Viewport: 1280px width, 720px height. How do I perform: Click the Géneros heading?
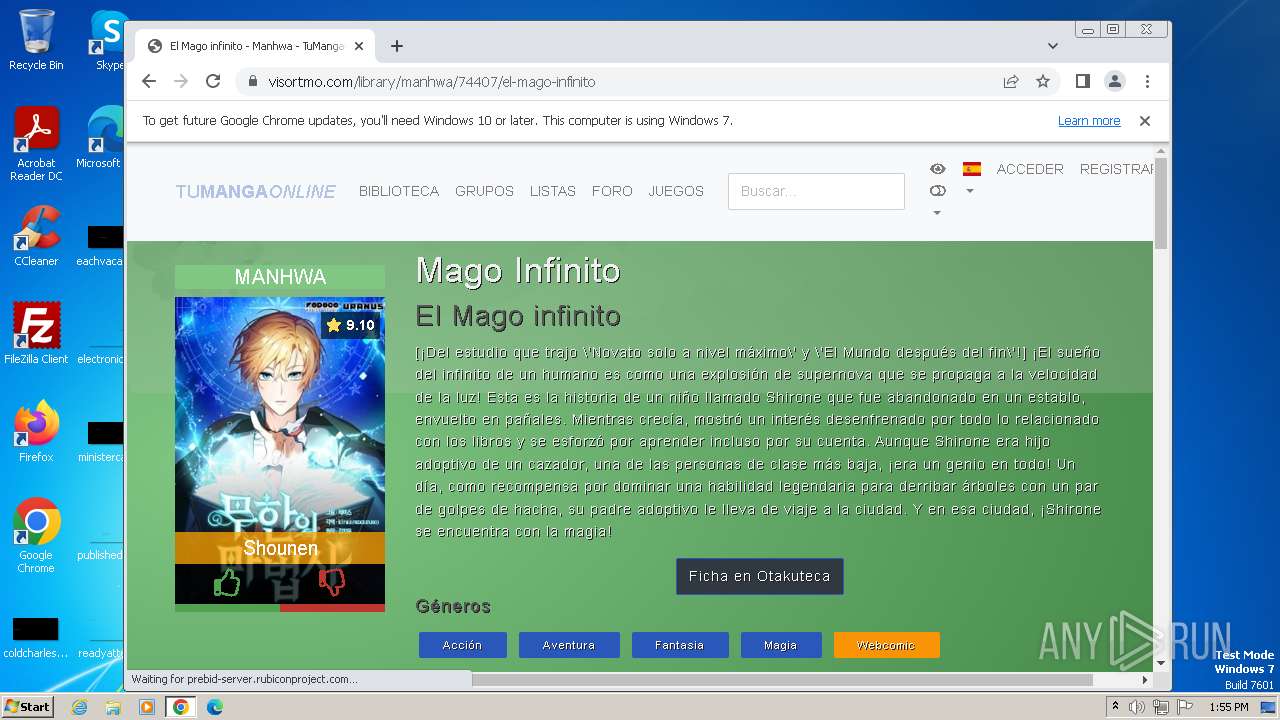coord(453,606)
